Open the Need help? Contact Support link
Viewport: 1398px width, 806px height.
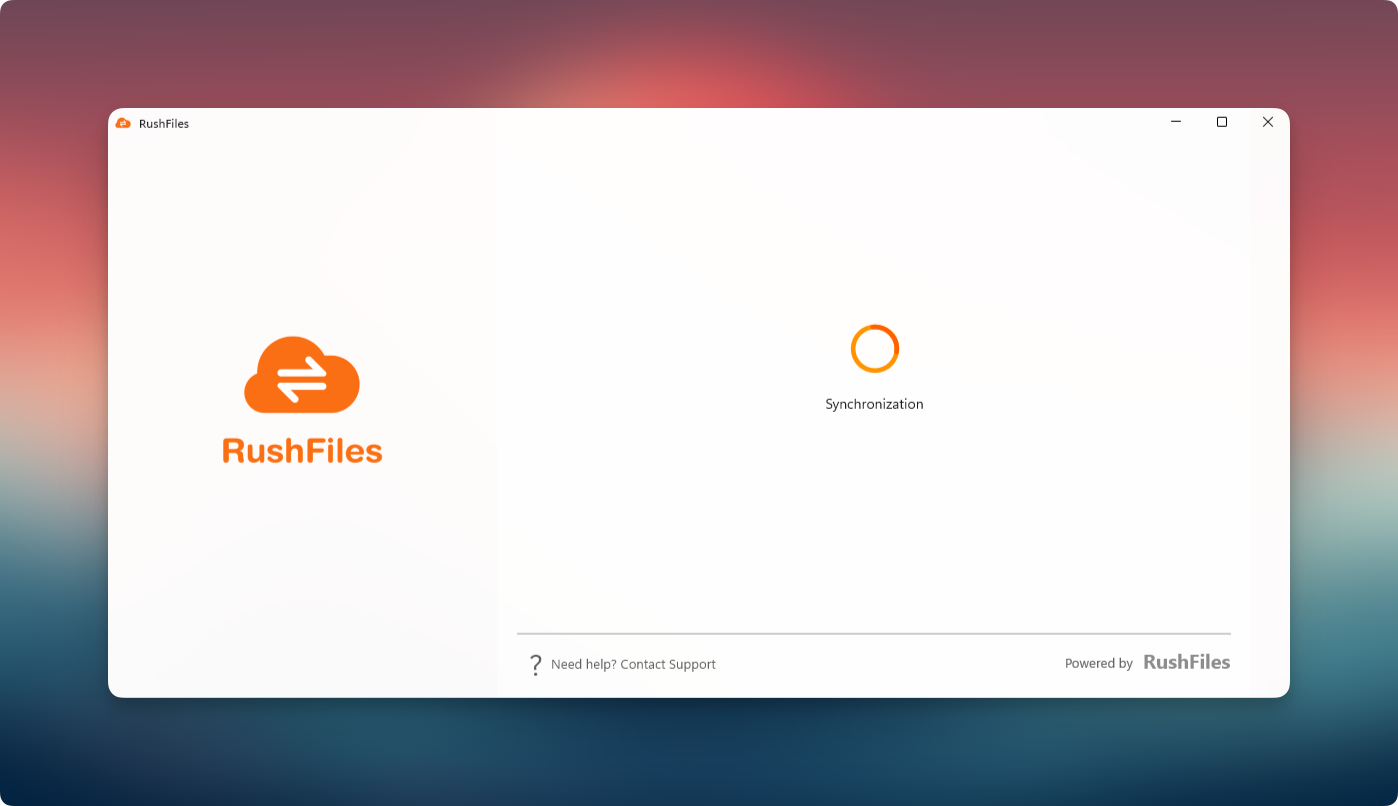633,664
